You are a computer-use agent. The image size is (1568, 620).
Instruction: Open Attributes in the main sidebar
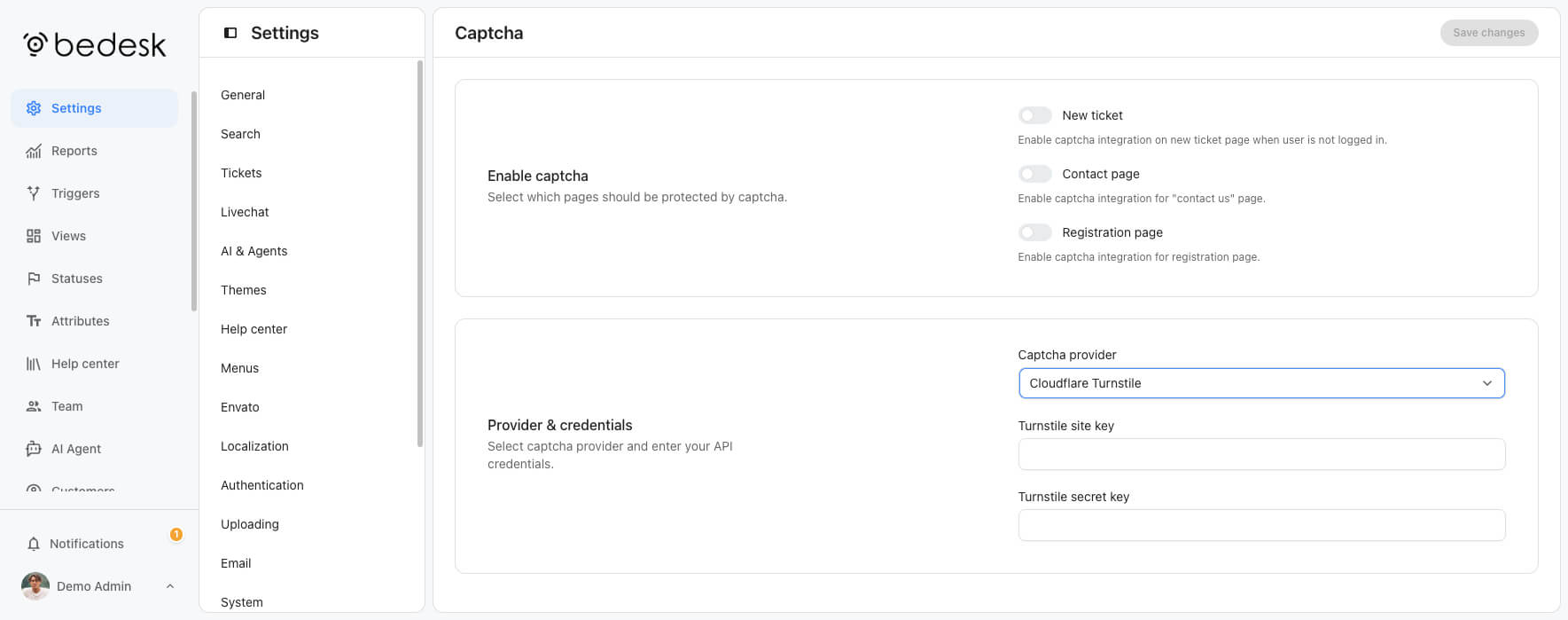(x=94, y=321)
